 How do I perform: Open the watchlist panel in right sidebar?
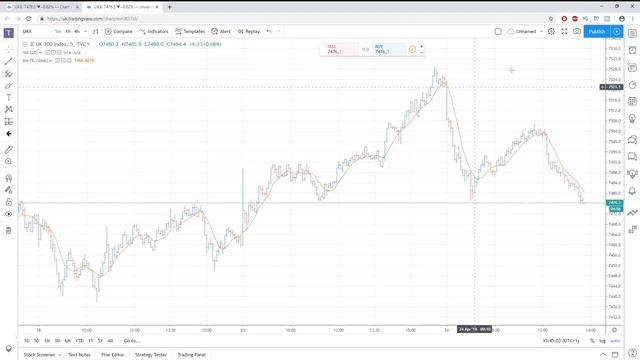pos(632,33)
